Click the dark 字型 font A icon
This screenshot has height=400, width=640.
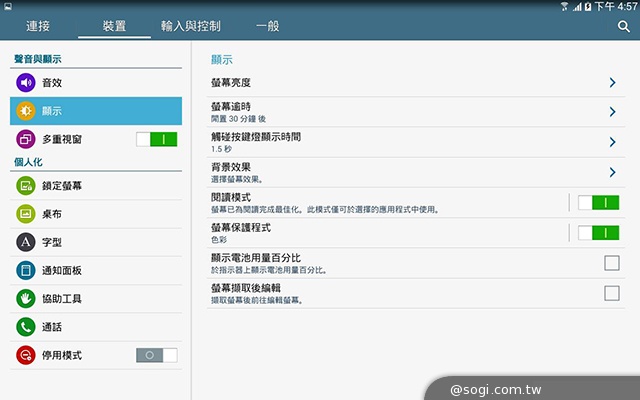point(26,242)
